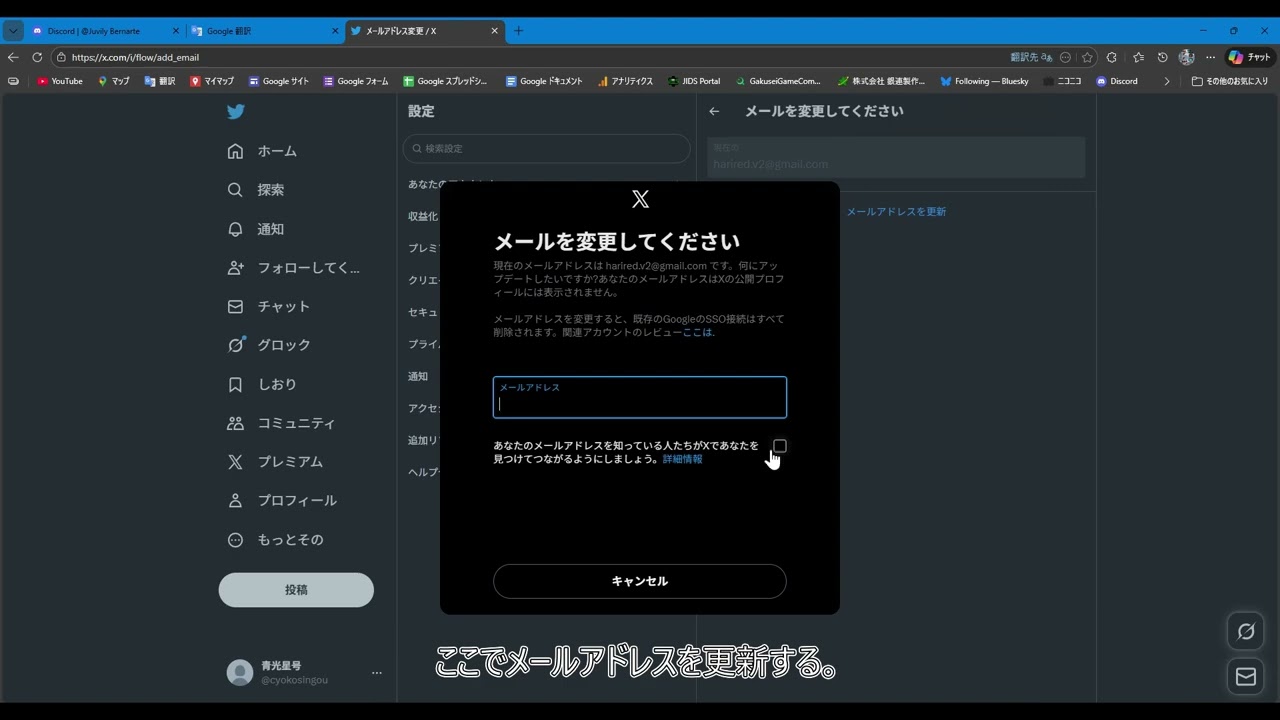Click the 検索設定 search field

tap(547, 149)
